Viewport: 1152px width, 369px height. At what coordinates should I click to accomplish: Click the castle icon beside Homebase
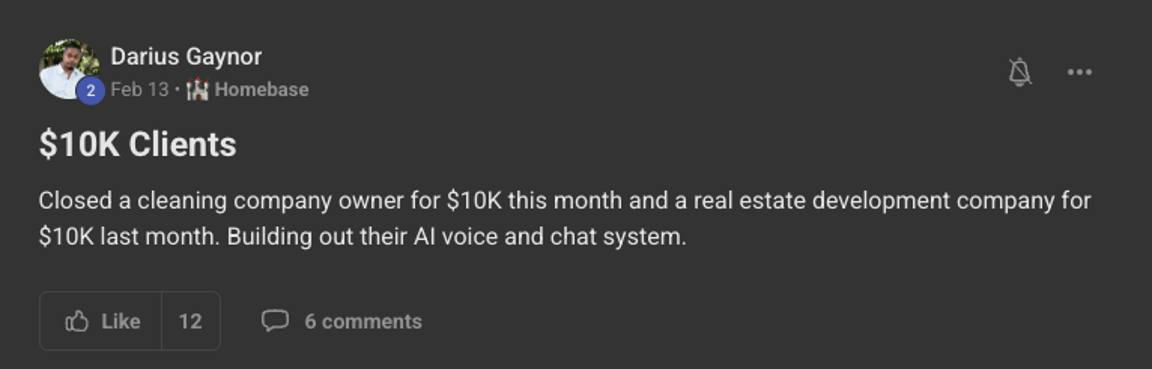coord(197,90)
